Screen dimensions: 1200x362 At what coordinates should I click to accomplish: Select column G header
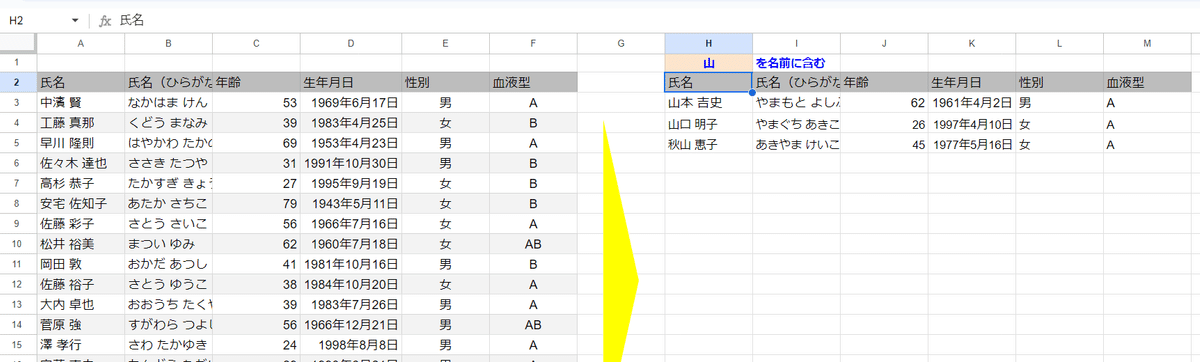point(621,43)
